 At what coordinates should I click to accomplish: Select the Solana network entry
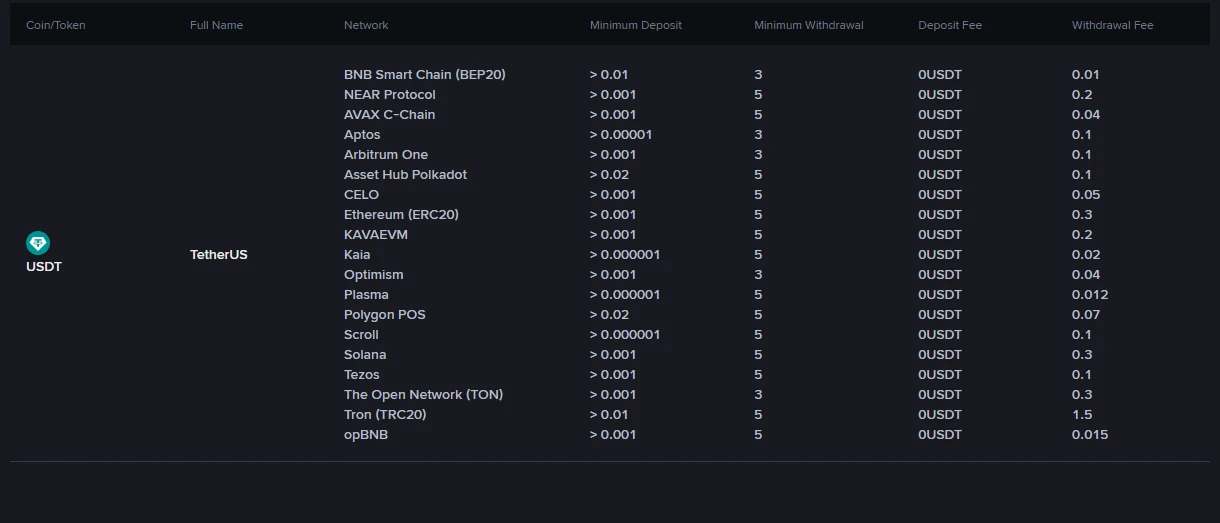click(365, 355)
